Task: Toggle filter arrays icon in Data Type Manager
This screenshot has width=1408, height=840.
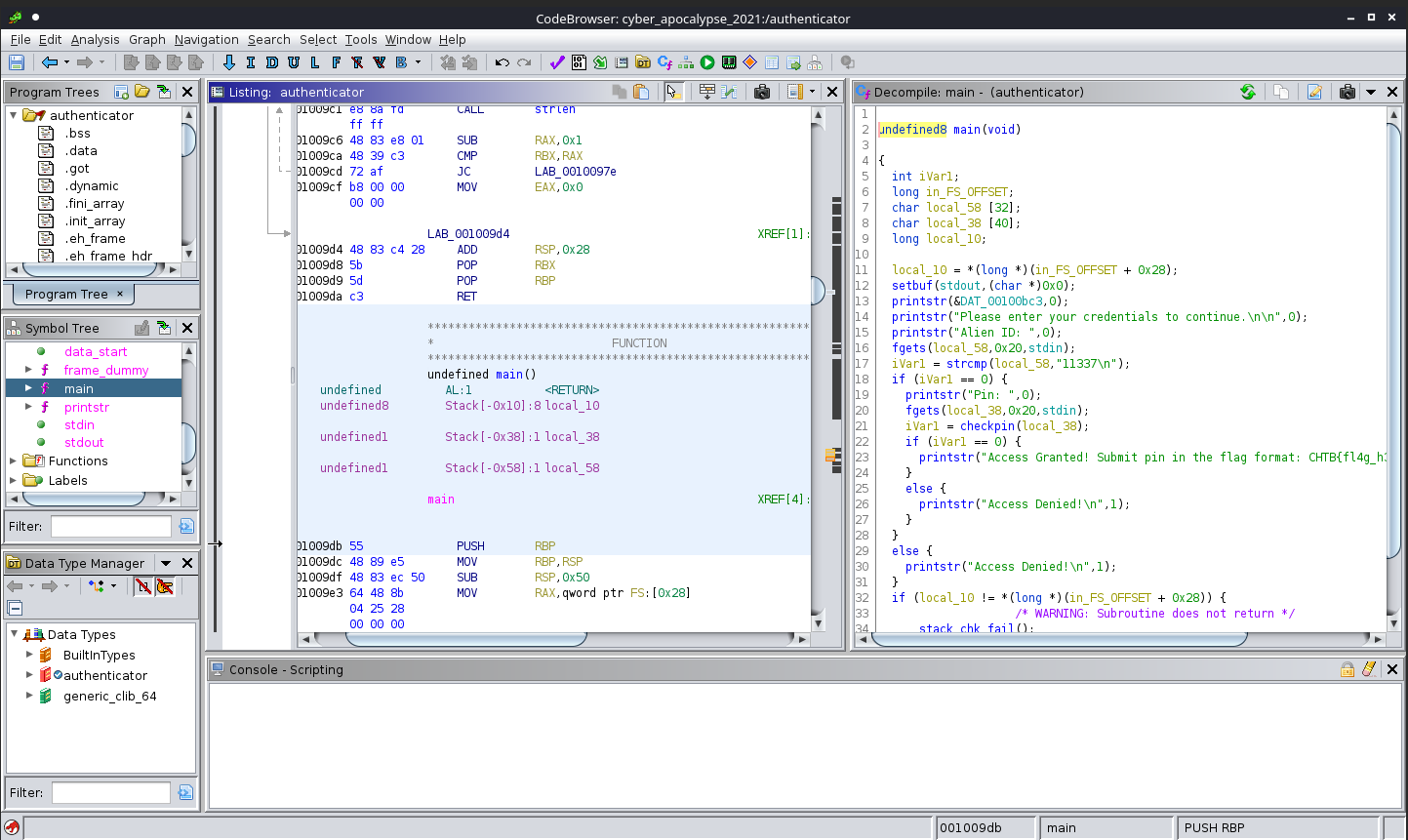Action: pos(143,585)
